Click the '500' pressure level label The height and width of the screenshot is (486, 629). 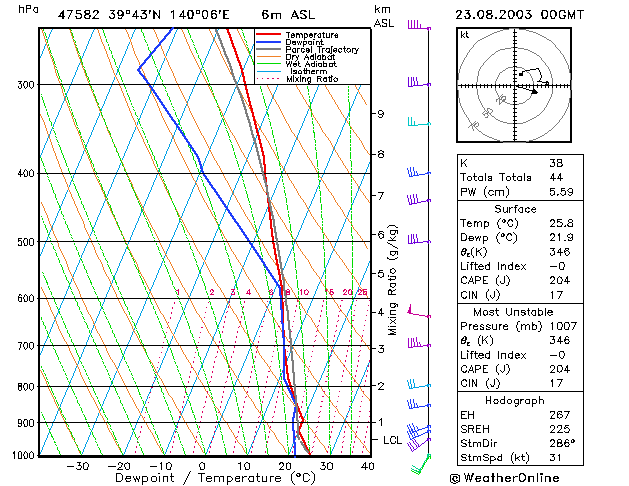click(26, 242)
